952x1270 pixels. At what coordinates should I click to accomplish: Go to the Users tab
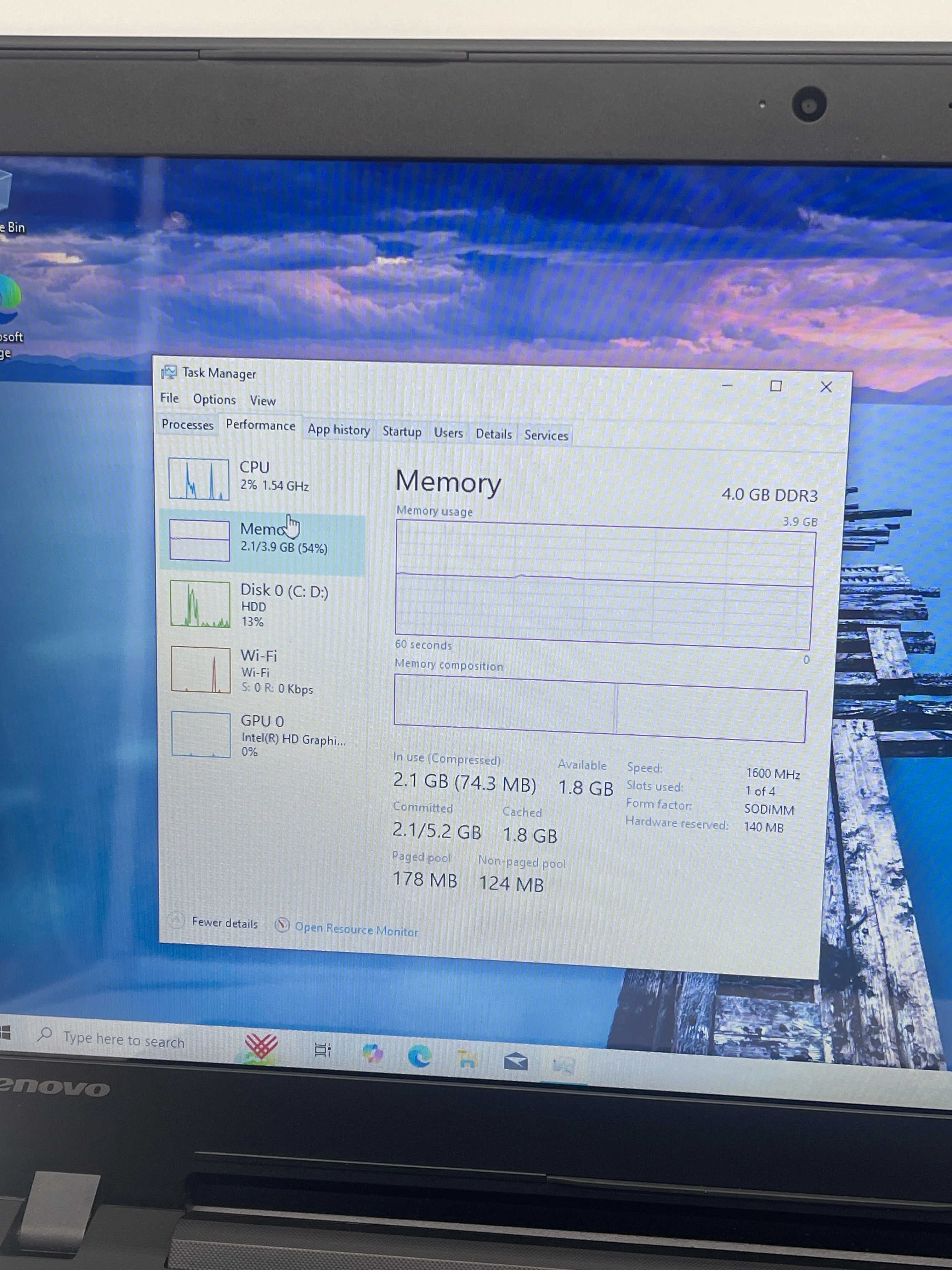[x=448, y=433]
